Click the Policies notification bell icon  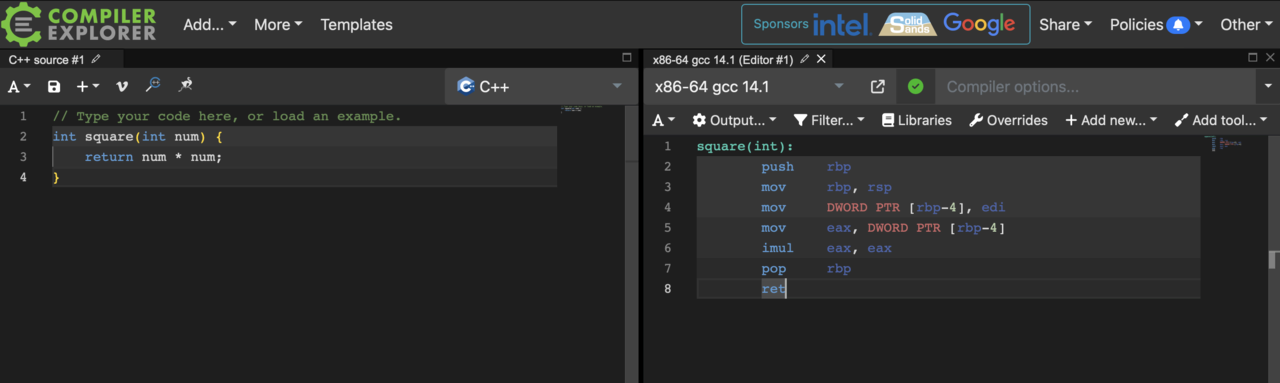point(1178,24)
